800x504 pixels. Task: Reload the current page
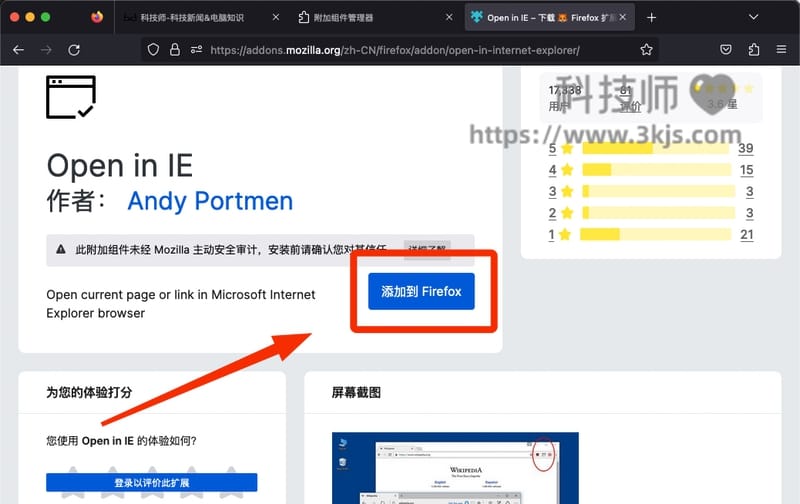74,49
